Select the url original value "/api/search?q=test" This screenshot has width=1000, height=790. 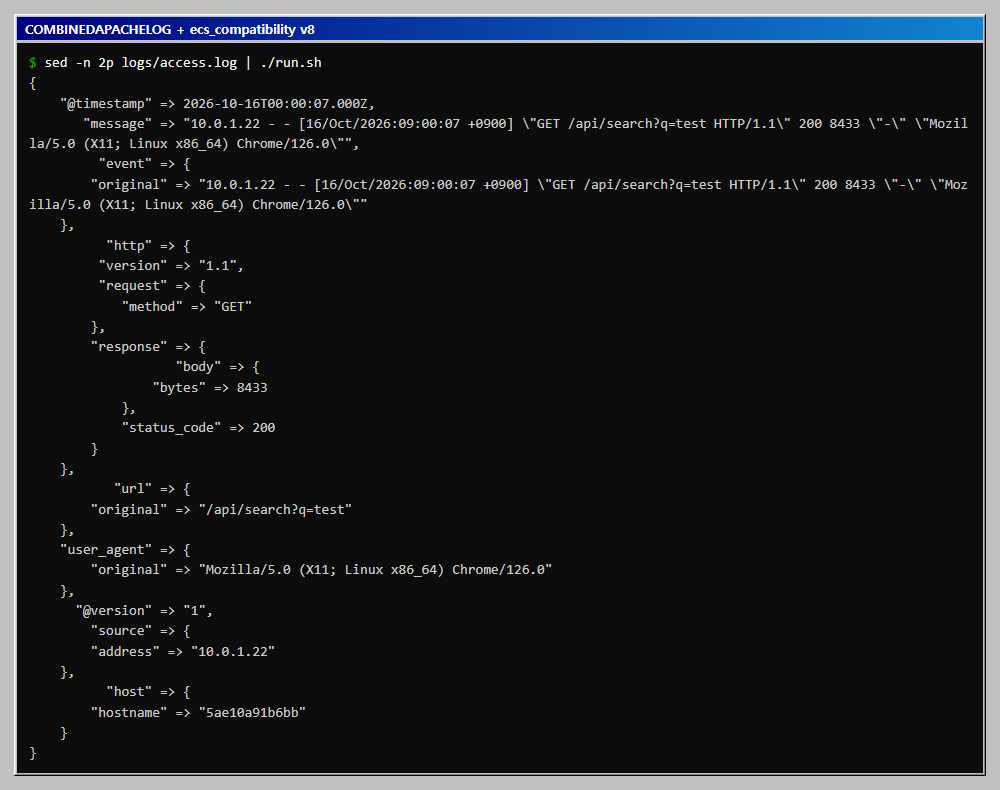pos(276,509)
